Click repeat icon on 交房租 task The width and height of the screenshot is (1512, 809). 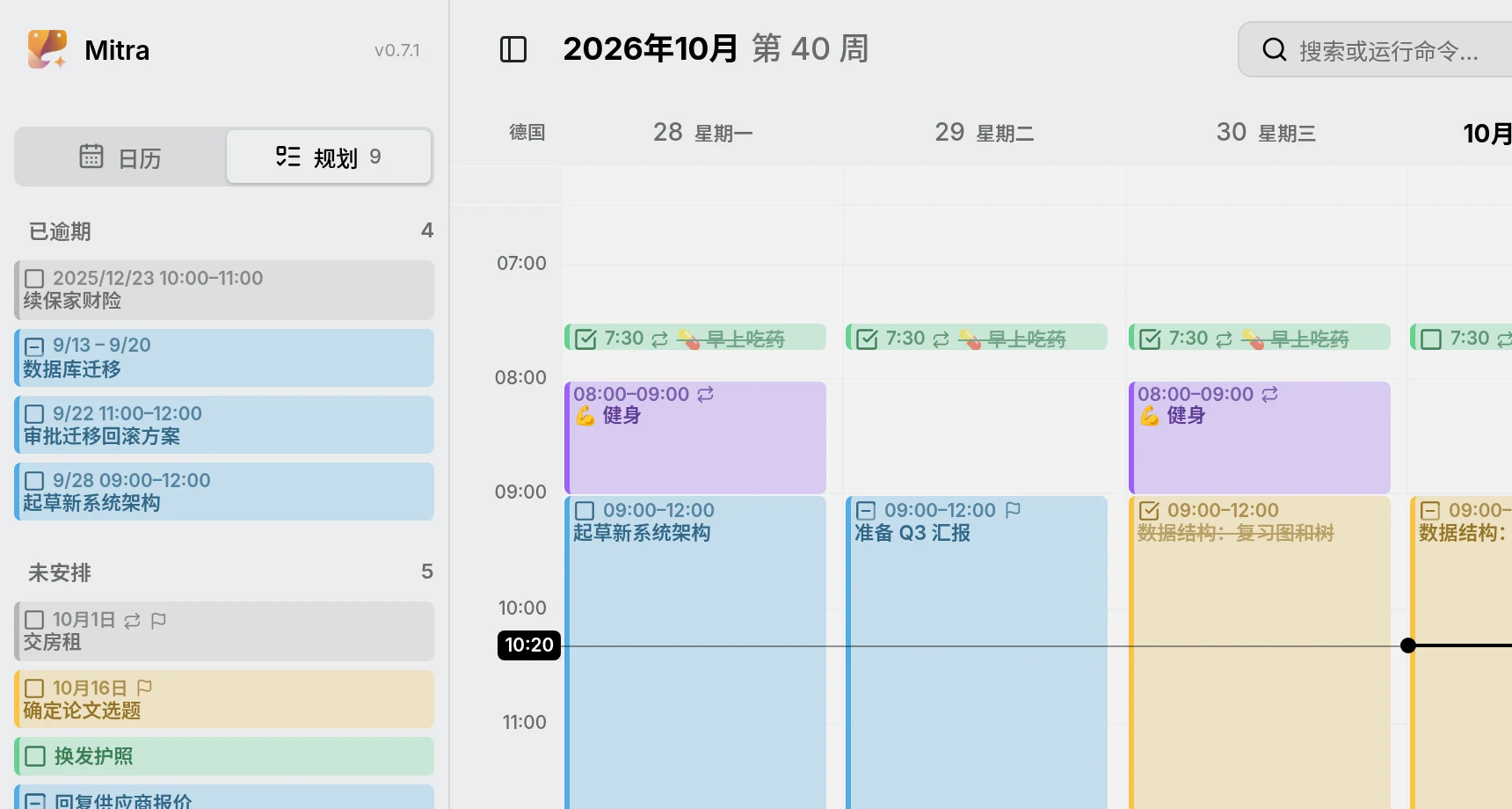[x=133, y=621]
